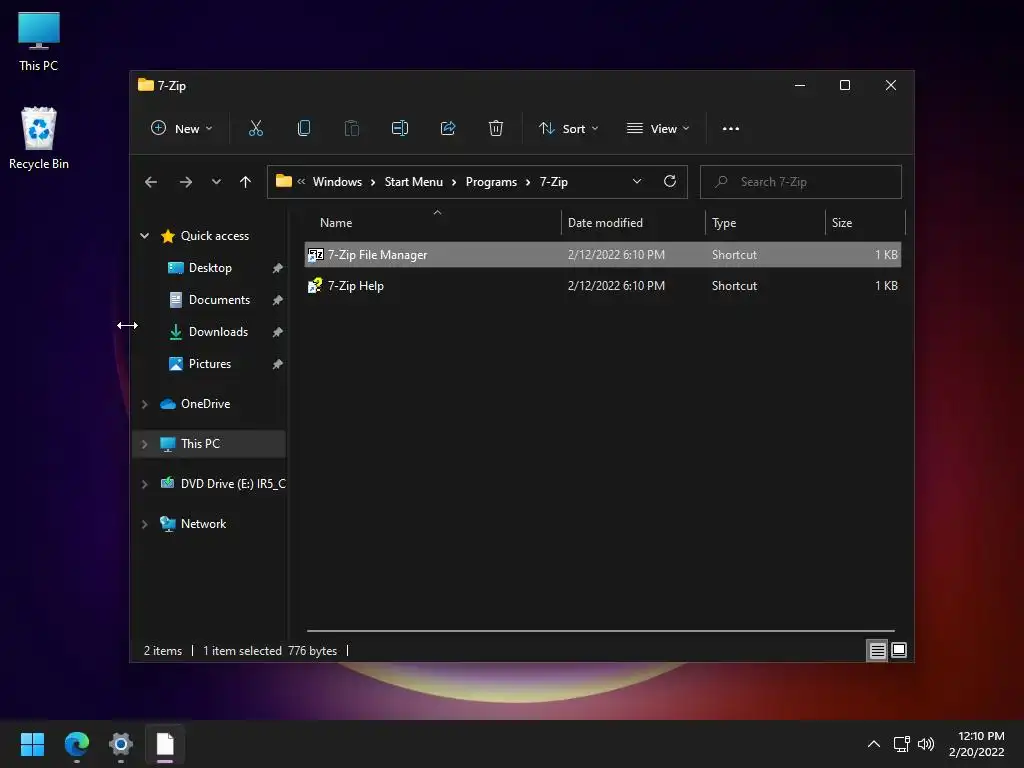
Task: Click the network tray icon
Action: click(902, 744)
